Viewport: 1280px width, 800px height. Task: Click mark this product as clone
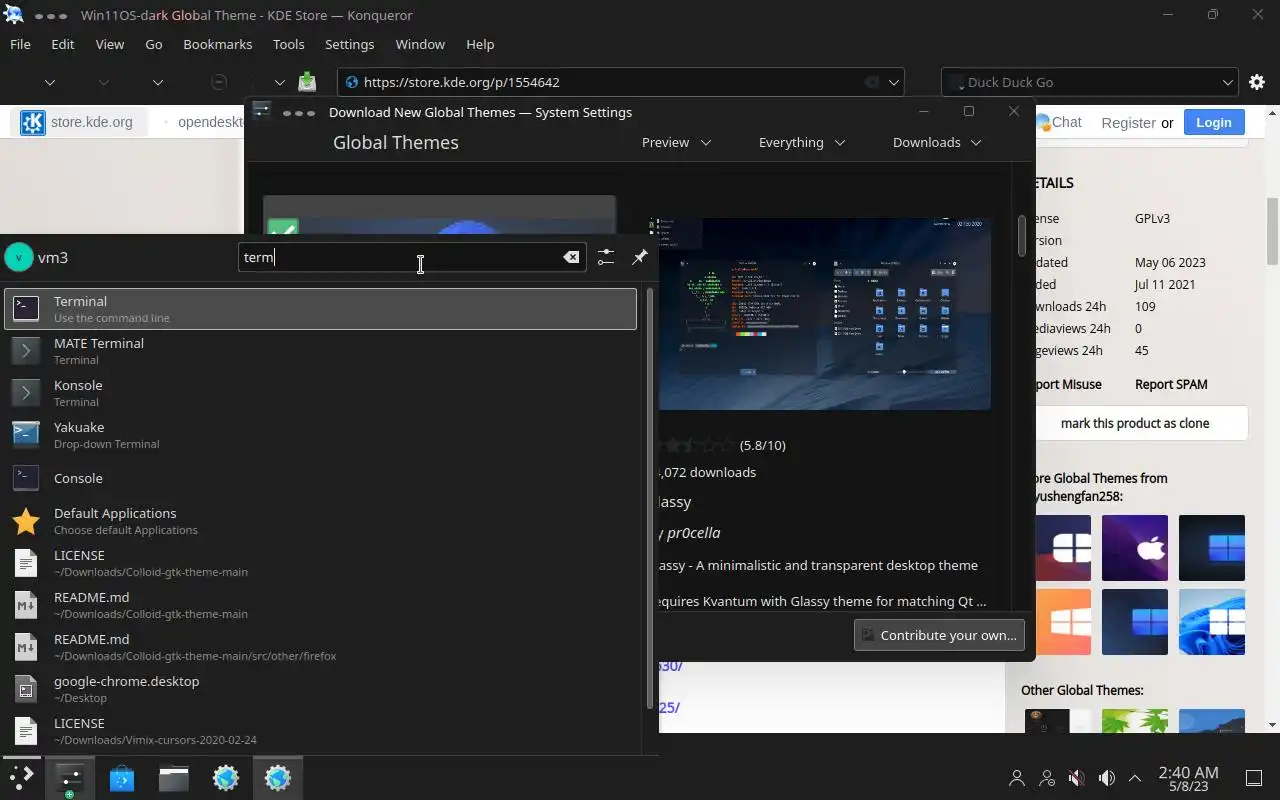click(x=1135, y=423)
